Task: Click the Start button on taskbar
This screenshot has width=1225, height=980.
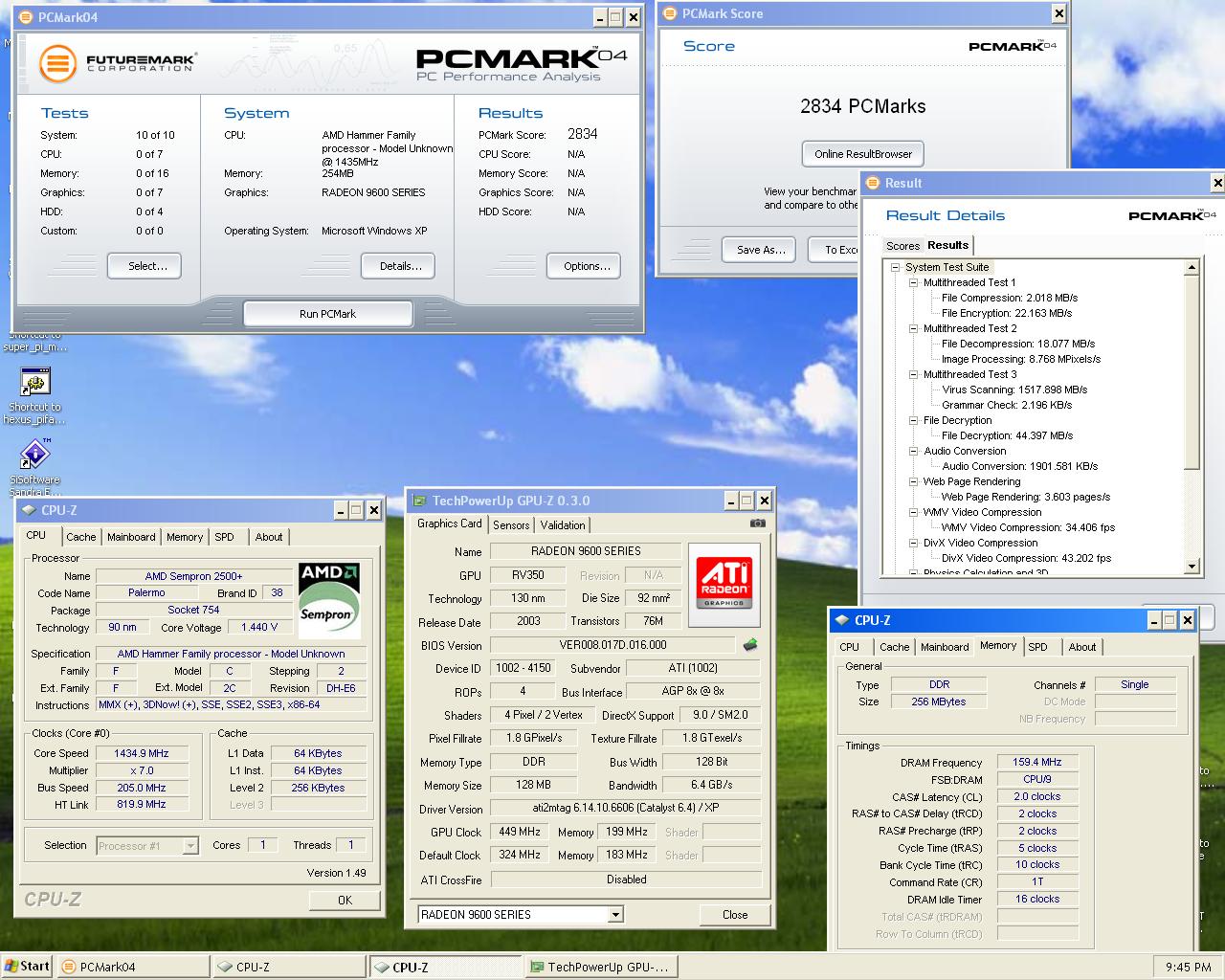Action: (27, 967)
